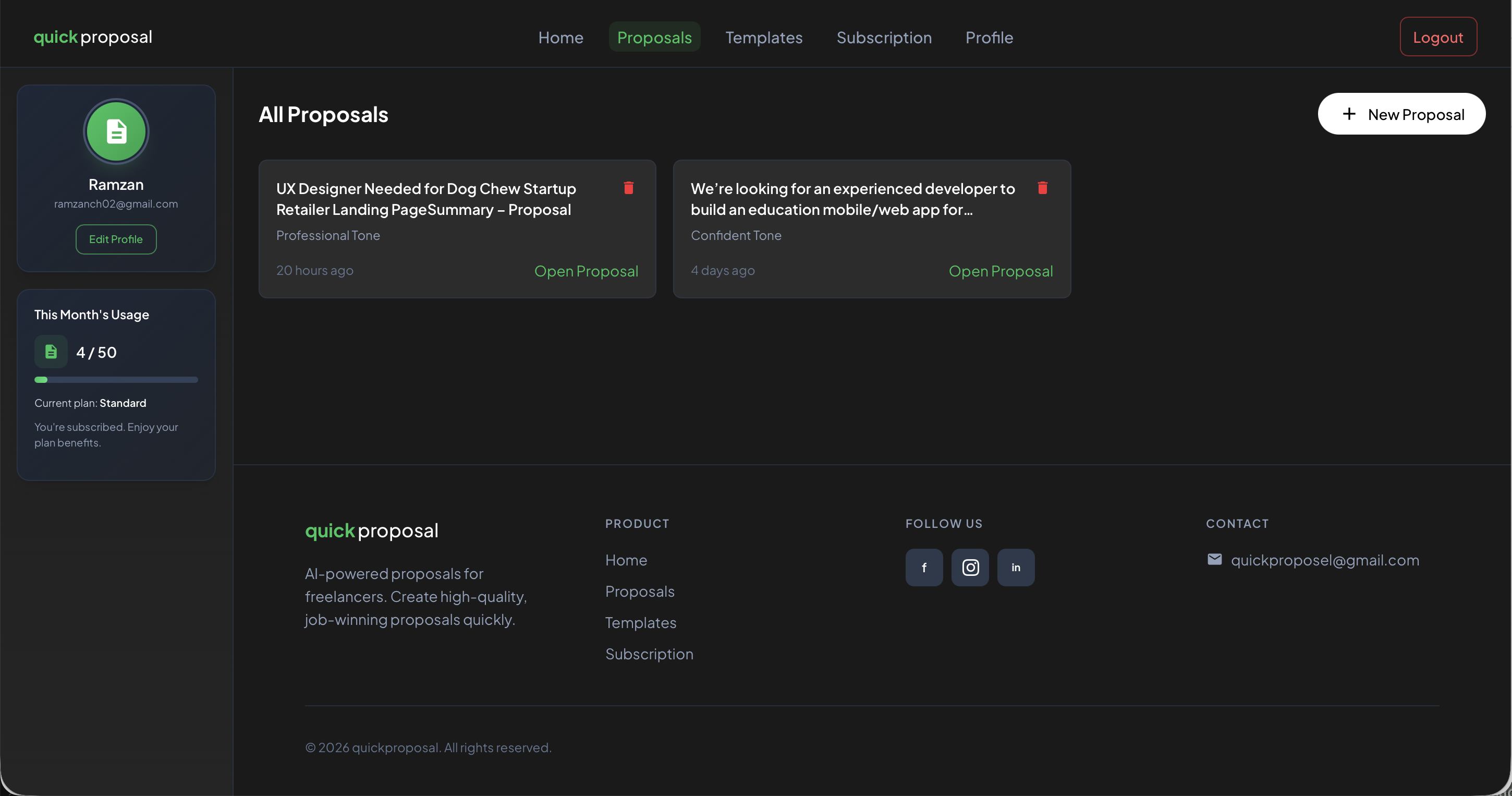Open the LinkedIn social icon in footer
1512x796 pixels.
(x=1016, y=567)
